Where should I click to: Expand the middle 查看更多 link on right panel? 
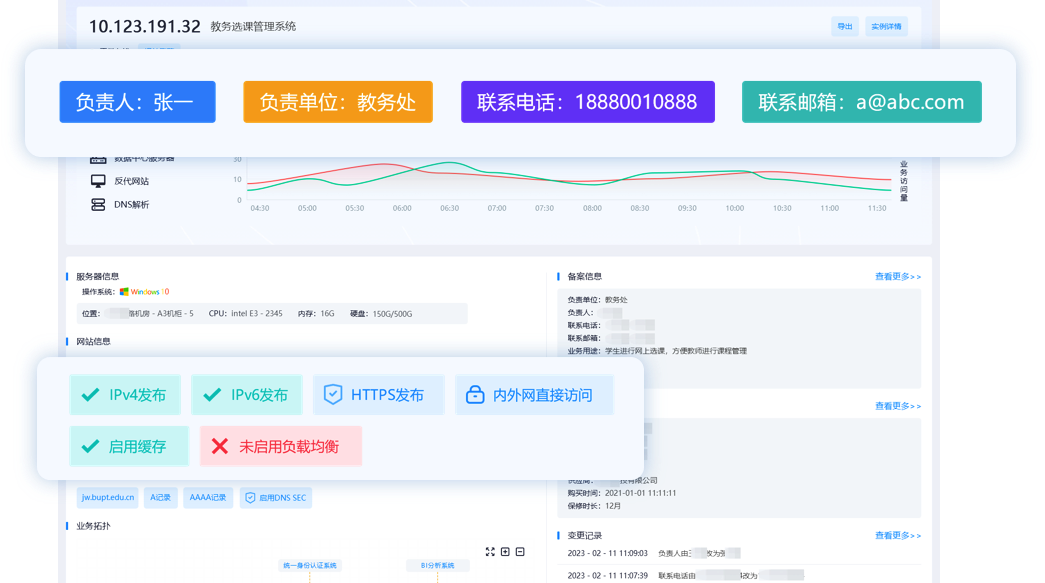[x=897, y=406]
